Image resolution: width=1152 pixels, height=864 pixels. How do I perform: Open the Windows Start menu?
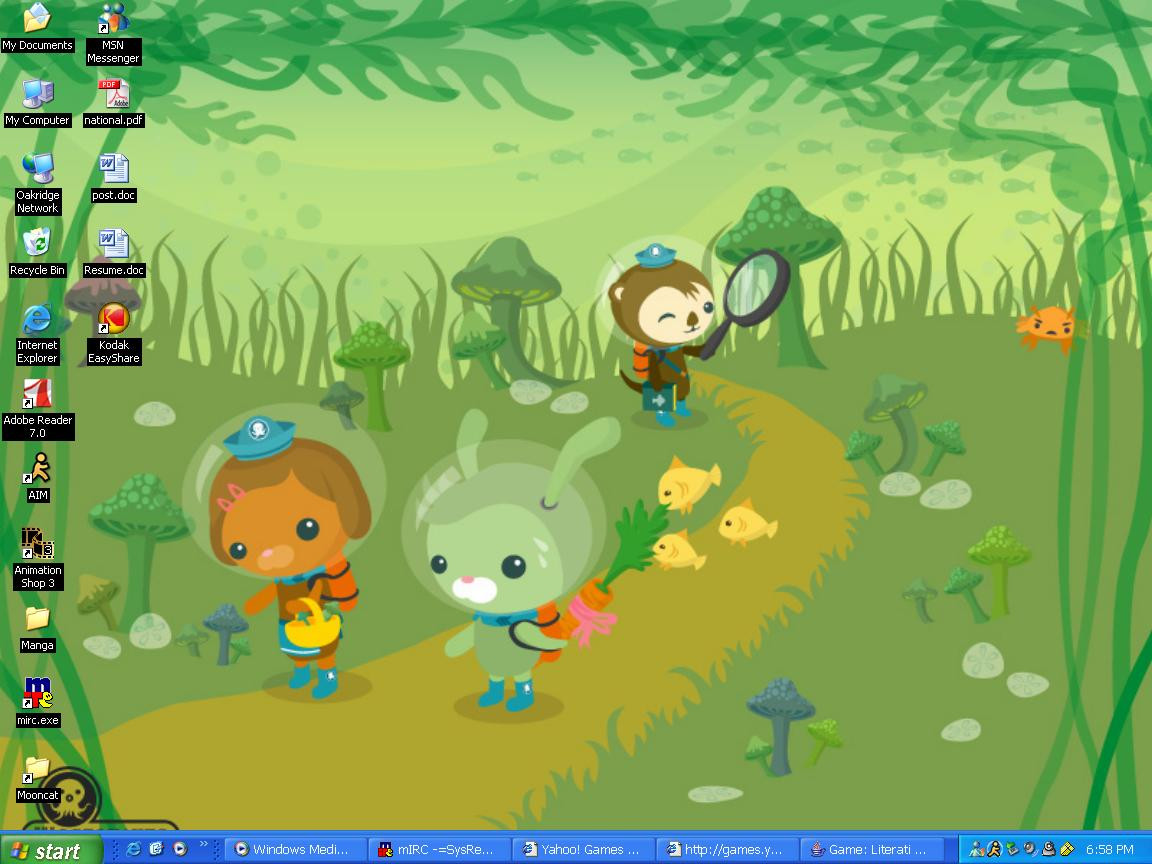pyautogui.click(x=51, y=850)
